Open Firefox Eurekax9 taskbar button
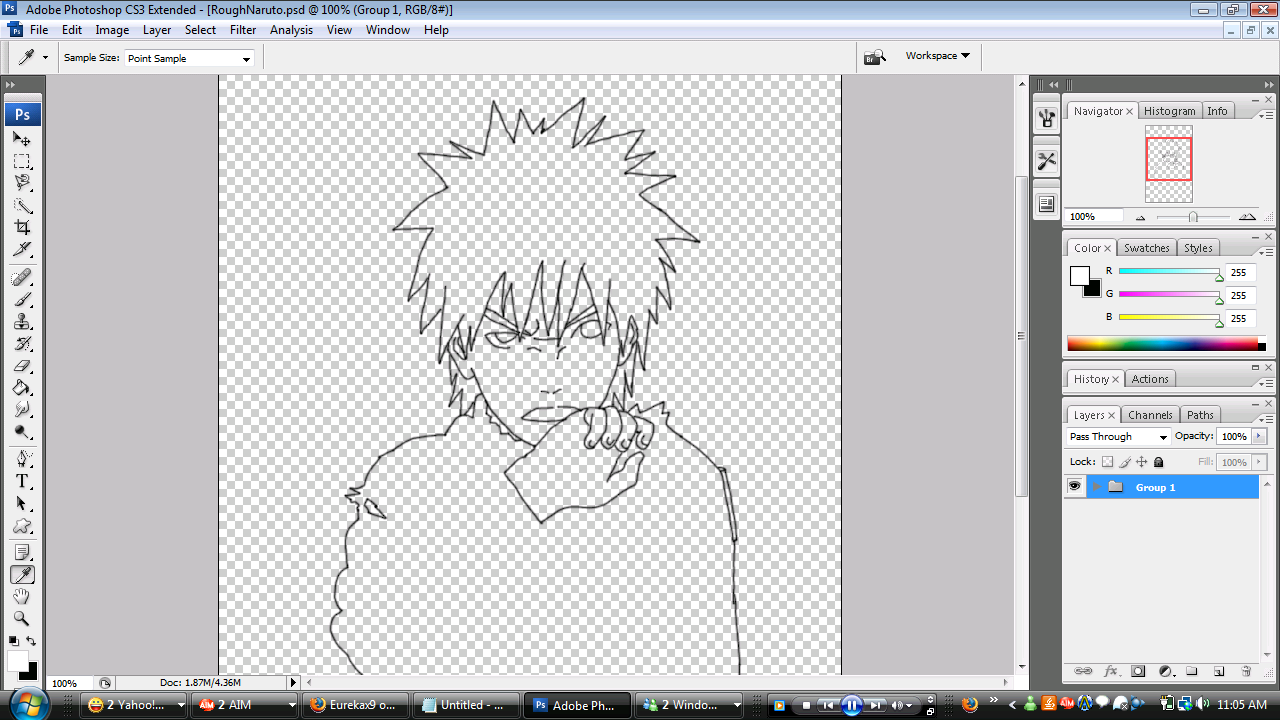Image resolution: width=1280 pixels, height=720 pixels. (x=354, y=705)
